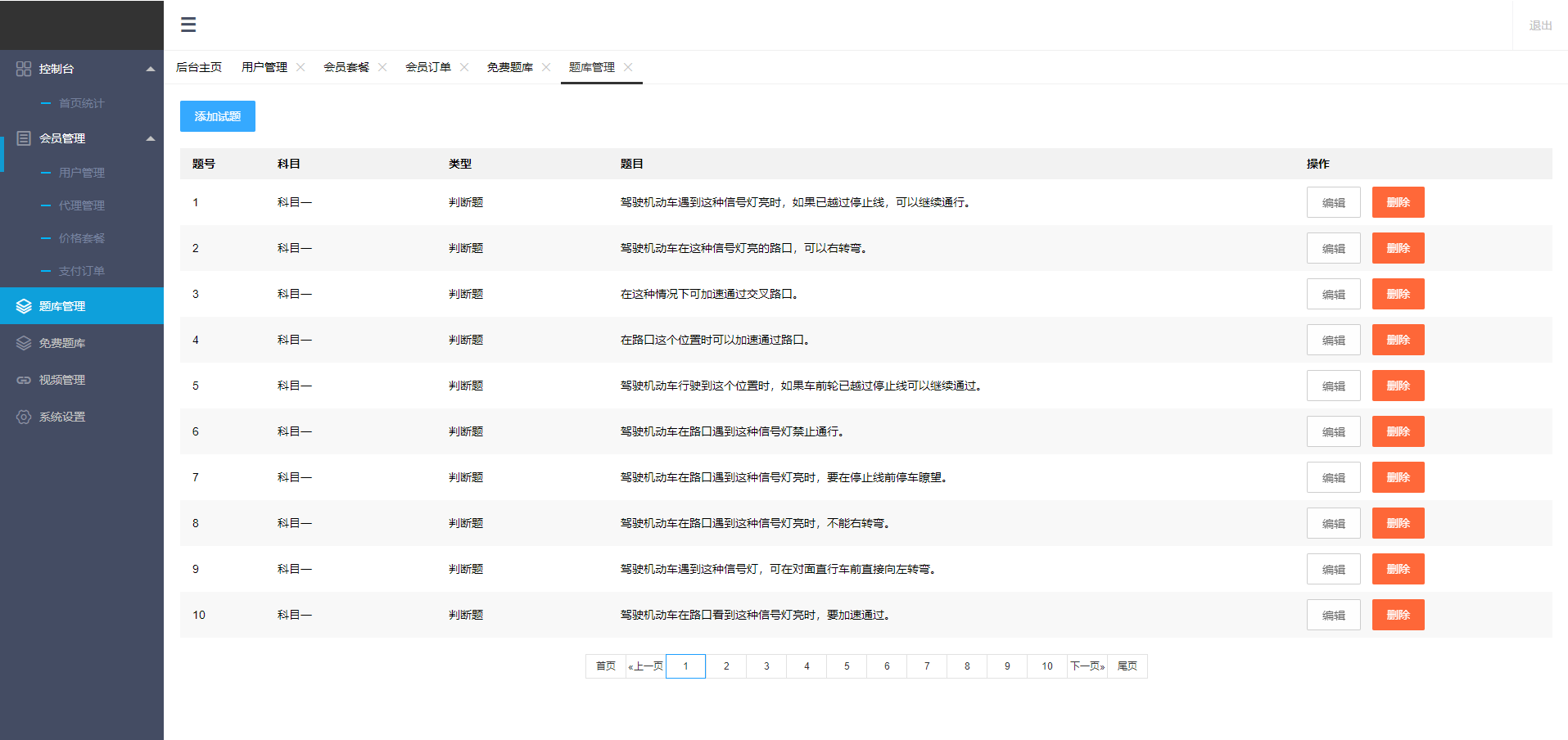This screenshot has width=1568, height=740.
Task: Switch to the 会员订单 tab
Action: (428, 67)
